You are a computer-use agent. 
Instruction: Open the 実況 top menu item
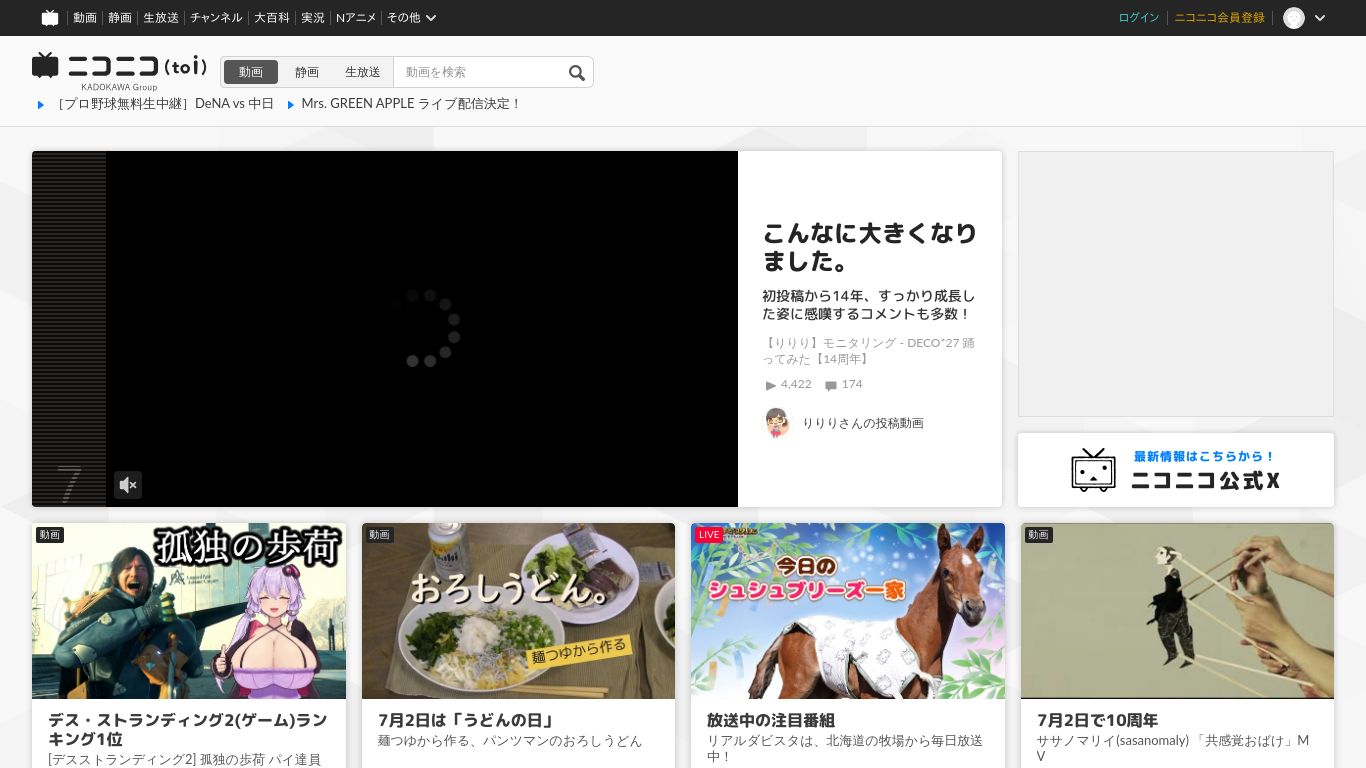313,18
